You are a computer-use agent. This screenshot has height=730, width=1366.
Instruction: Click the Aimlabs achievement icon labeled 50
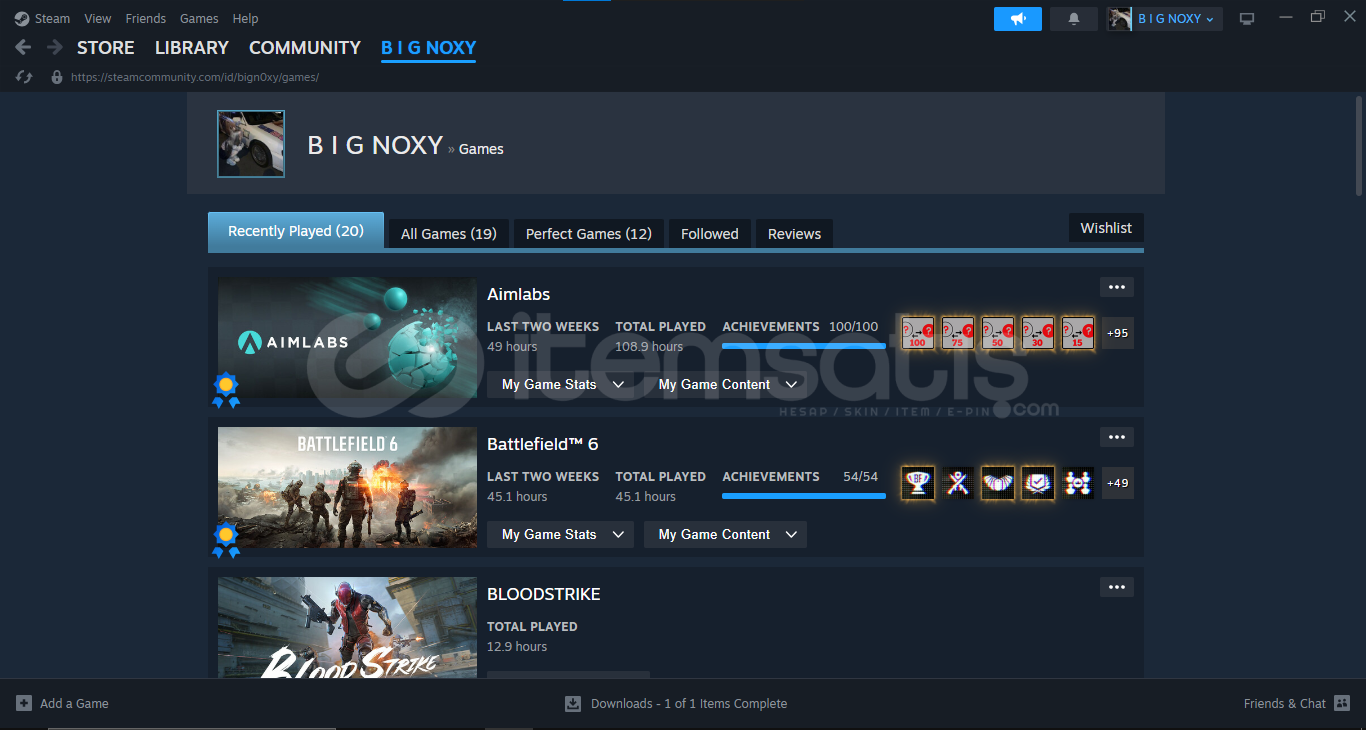(998, 333)
